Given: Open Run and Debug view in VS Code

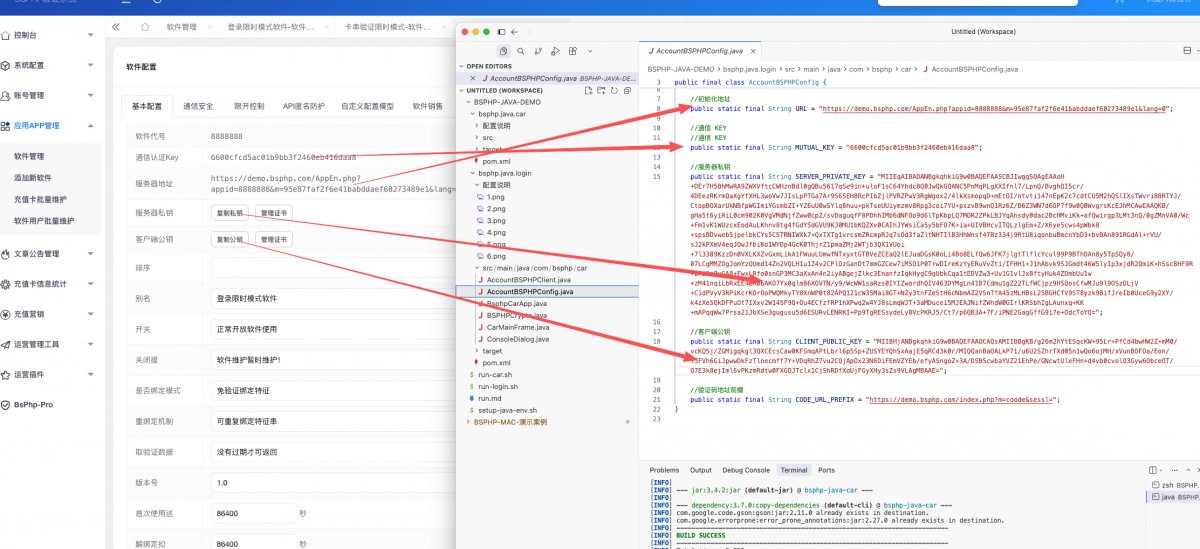Looking at the screenshot, I should [555, 51].
